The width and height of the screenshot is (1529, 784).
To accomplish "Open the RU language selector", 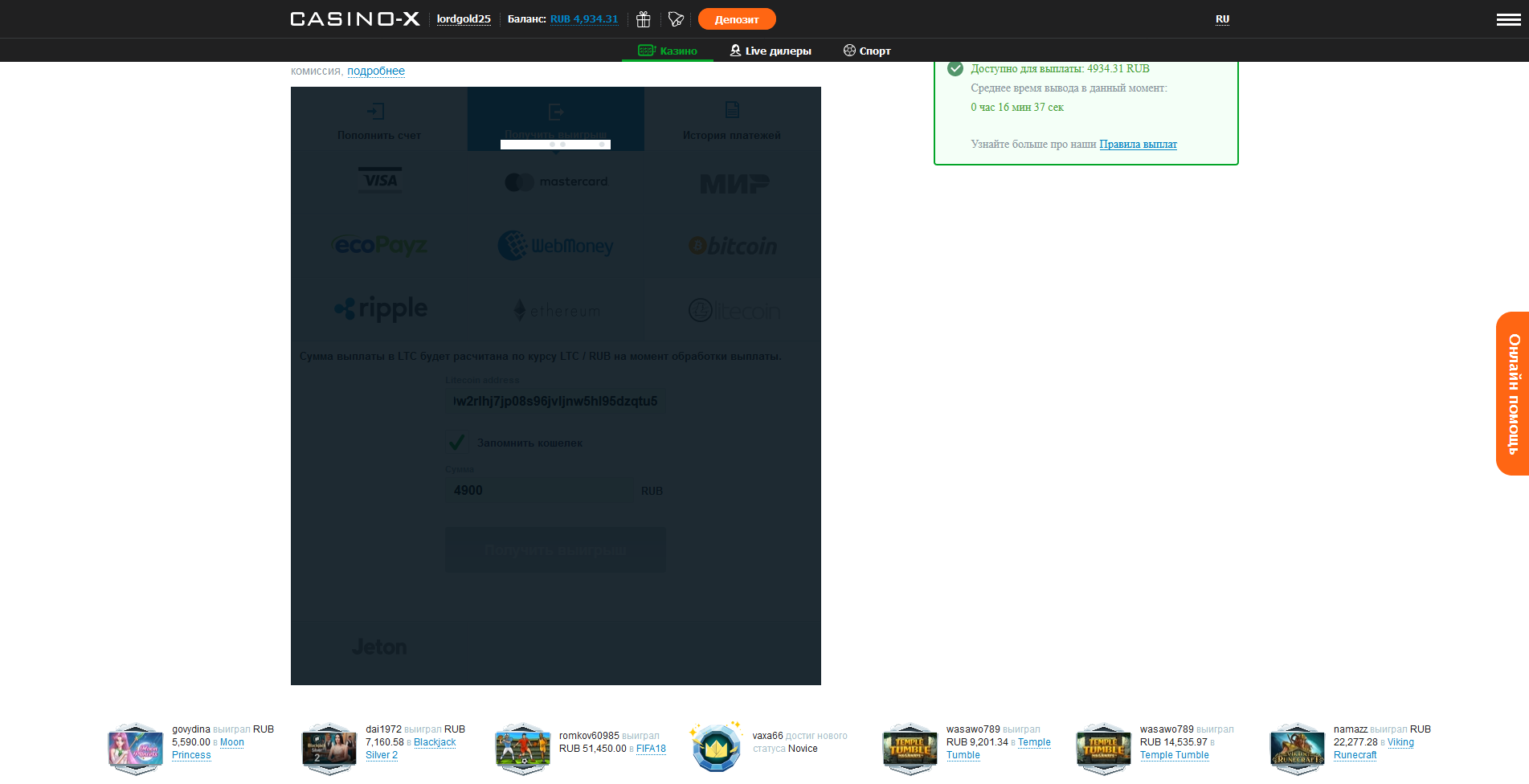I will pos(1222,19).
